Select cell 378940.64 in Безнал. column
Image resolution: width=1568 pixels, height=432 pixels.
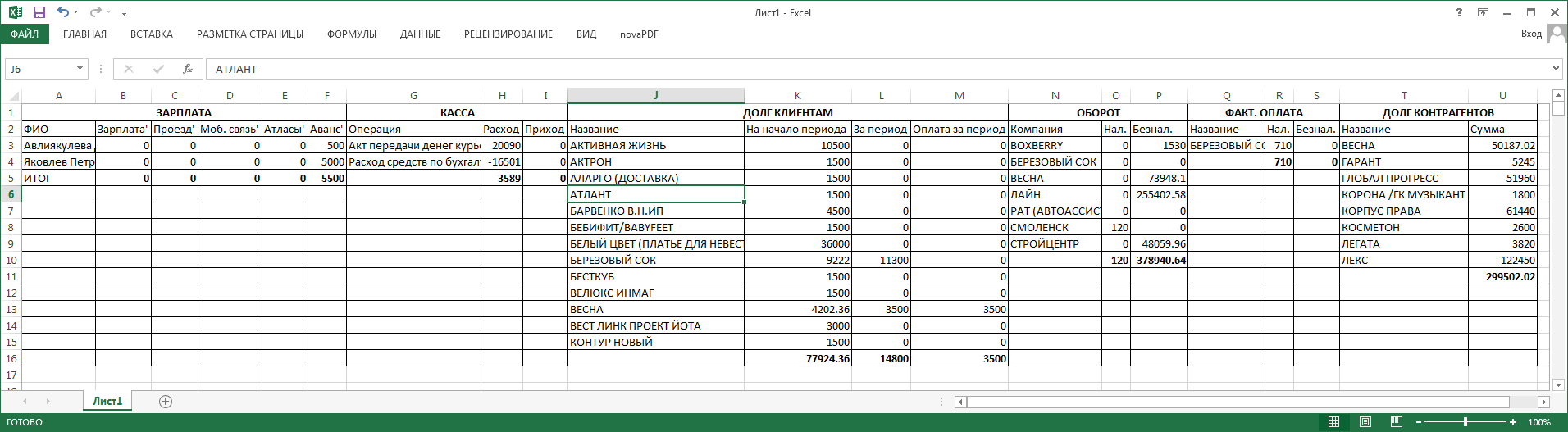pyautogui.click(x=1159, y=260)
